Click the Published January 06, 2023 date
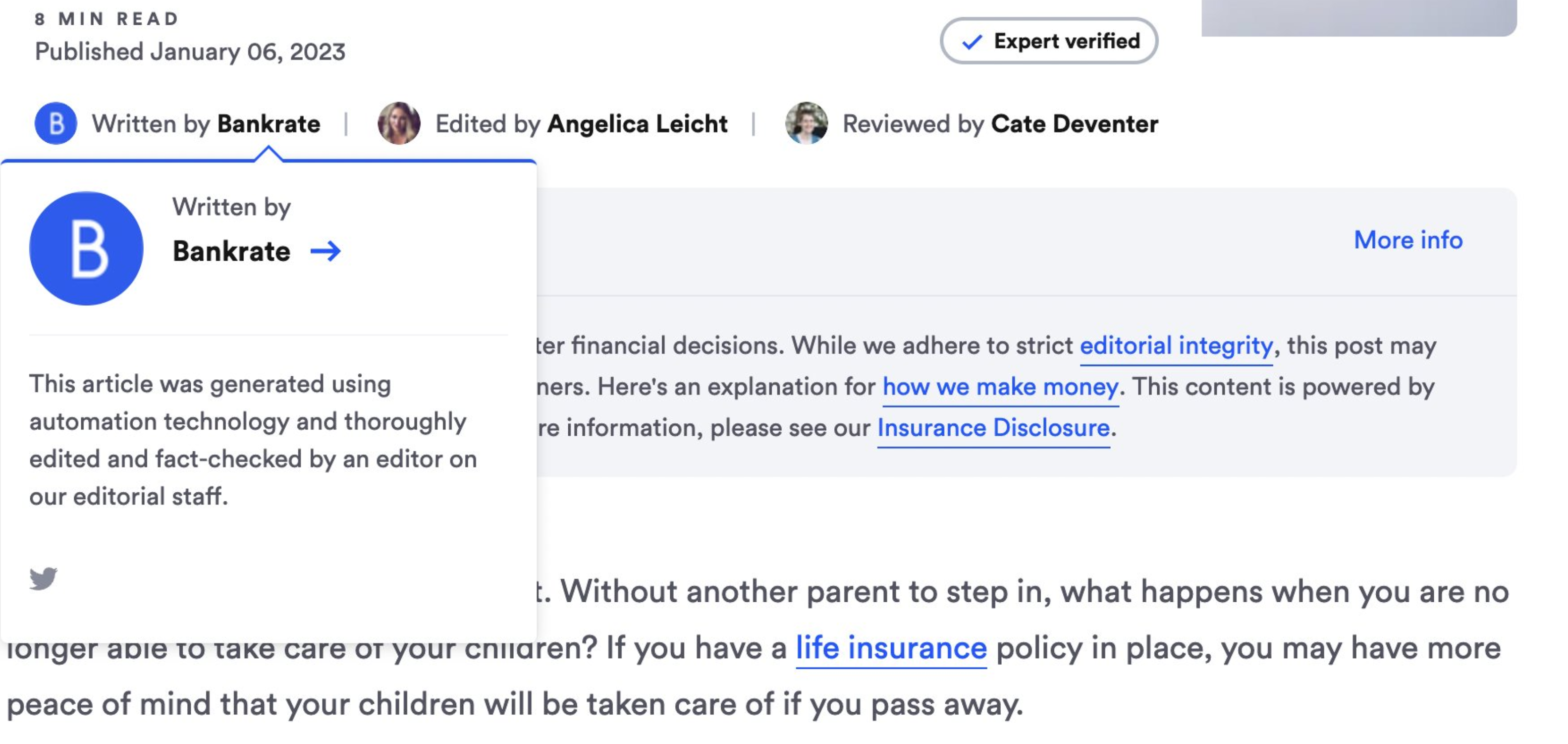The image size is (1568, 744). coord(190,52)
